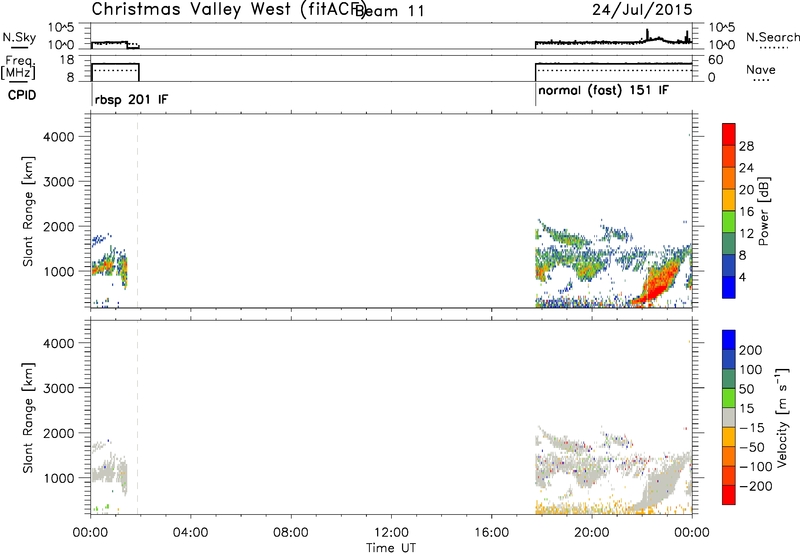Click the 4000 tick on power panel

coord(58,137)
